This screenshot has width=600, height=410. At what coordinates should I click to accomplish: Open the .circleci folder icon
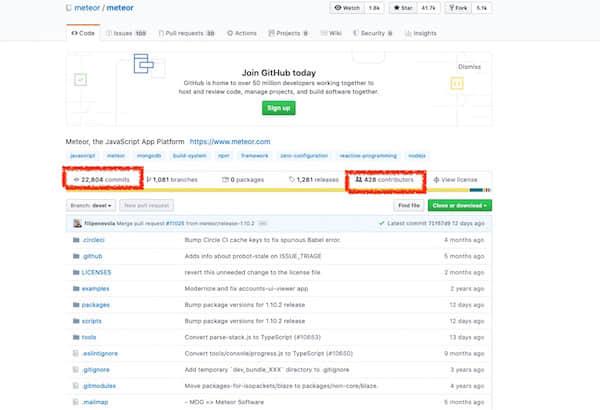point(76,242)
